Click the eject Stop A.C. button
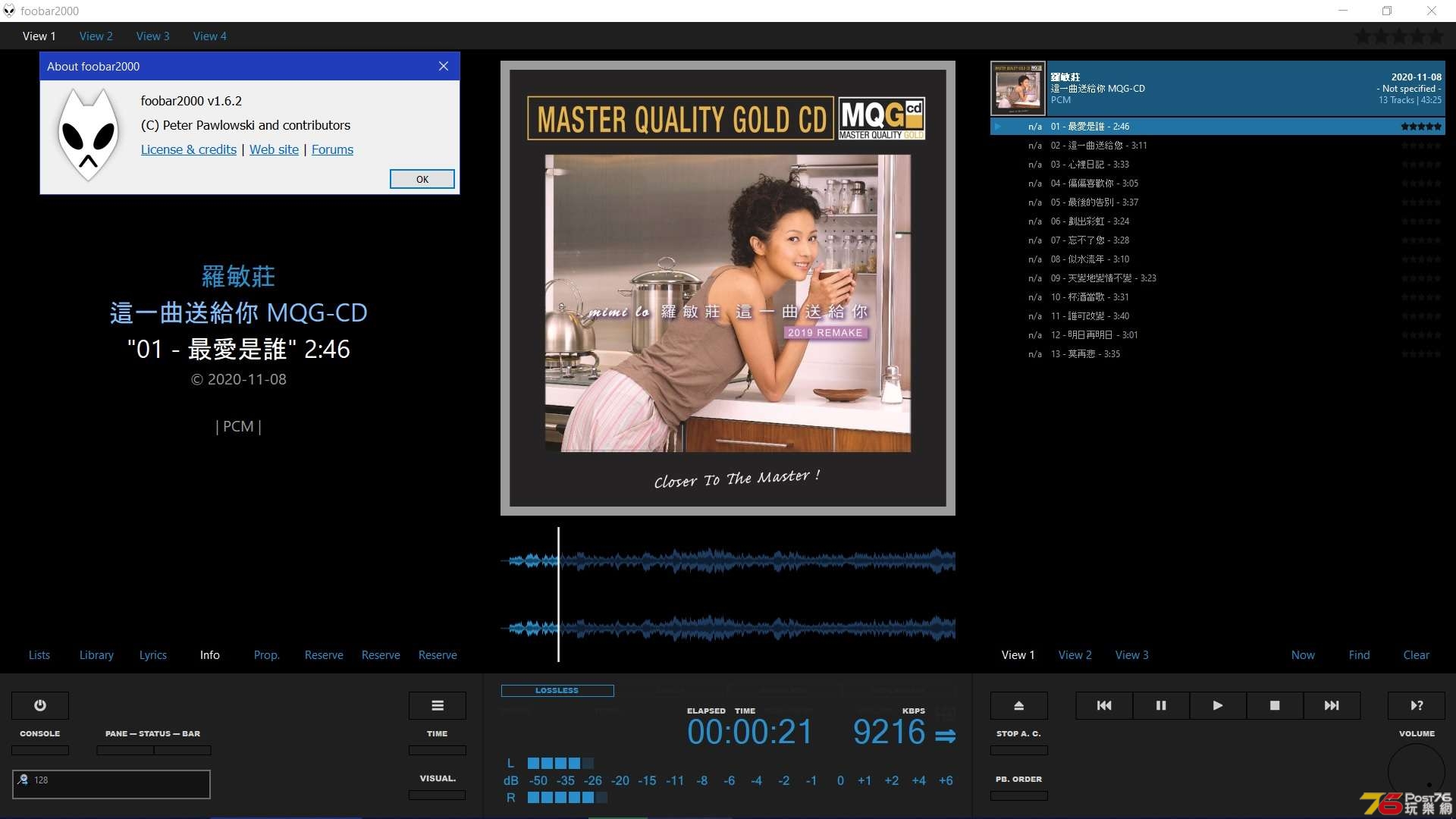This screenshot has height=819, width=1456. [1019, 705]
